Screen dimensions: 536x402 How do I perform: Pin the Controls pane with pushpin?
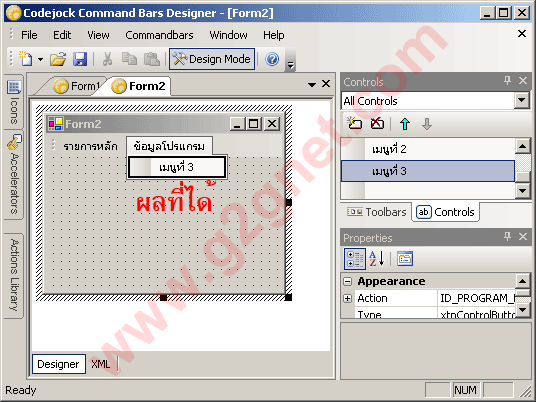(x=507, y=81)
